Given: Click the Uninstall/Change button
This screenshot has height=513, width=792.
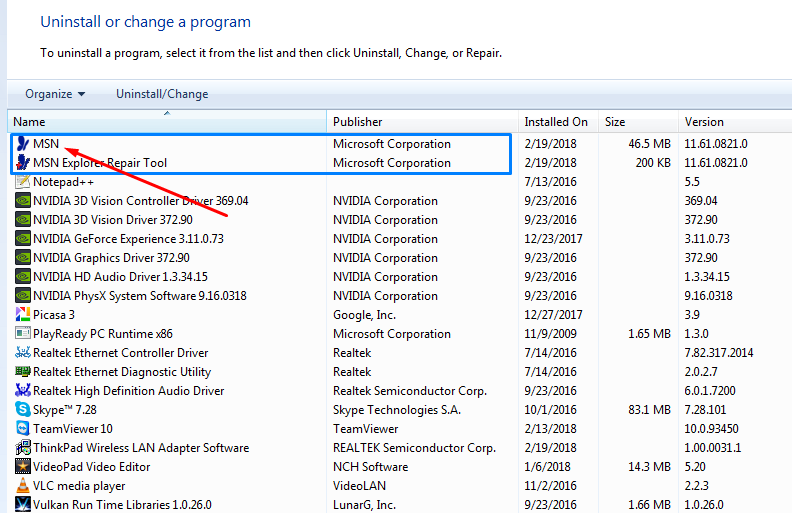Looking at the screenshot, I should pyautogui.click(x=162, y=94).
